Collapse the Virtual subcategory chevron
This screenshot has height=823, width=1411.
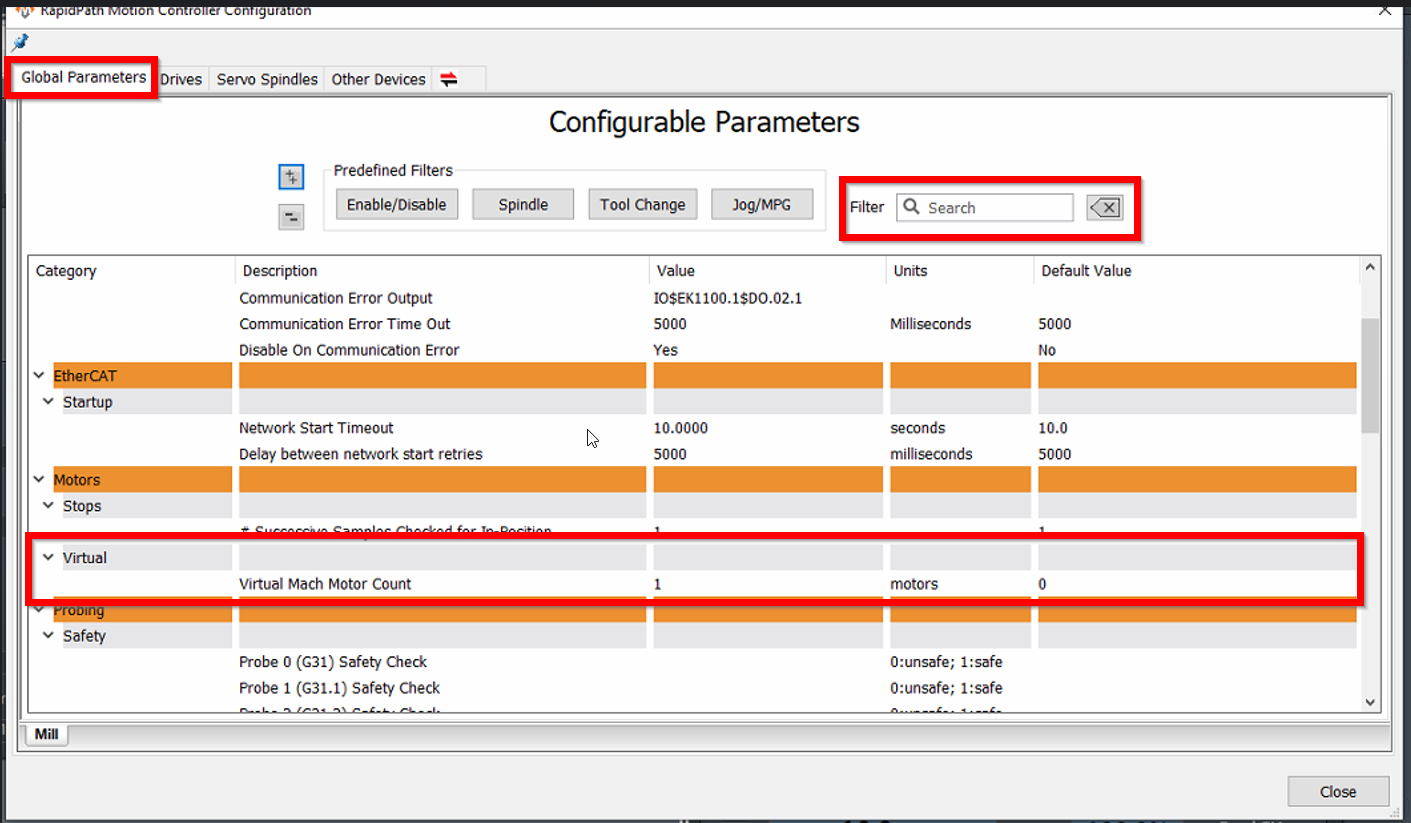coord(48,558)
